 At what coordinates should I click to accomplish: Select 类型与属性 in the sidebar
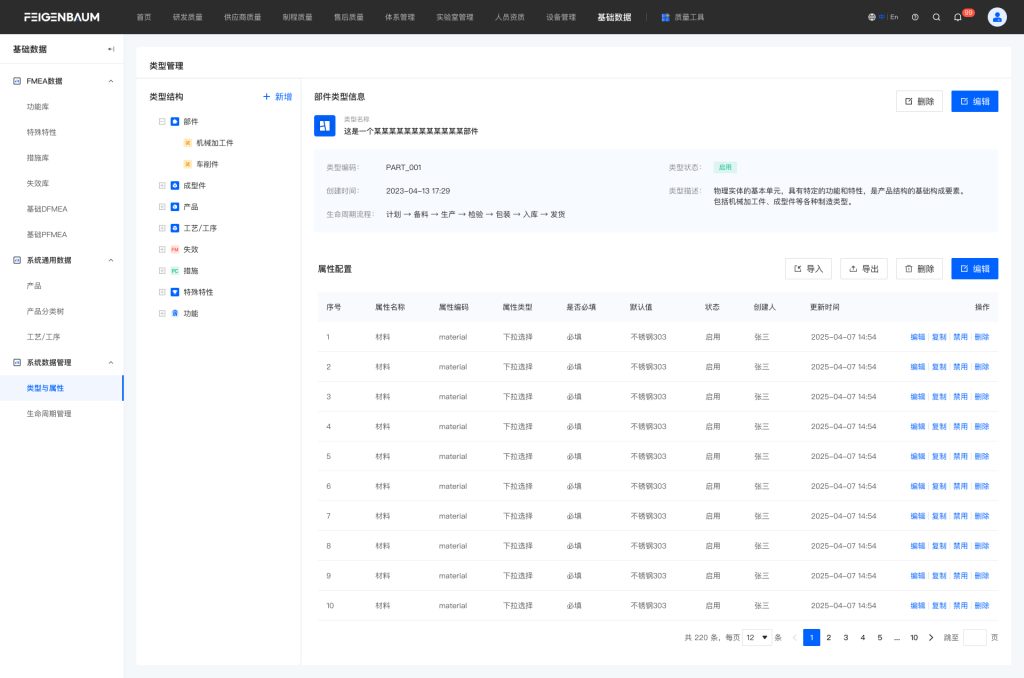click(61, 388)
